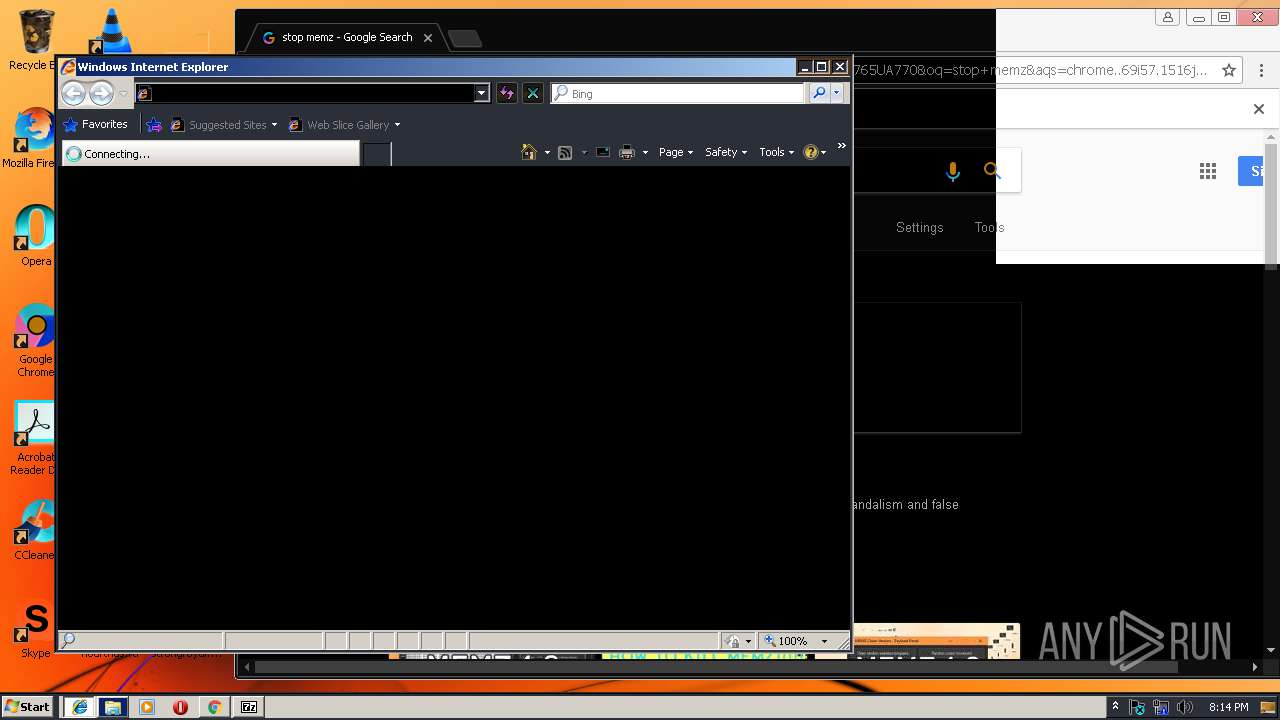
Task: Click the RSS Feeds icon
Action: tap(565, 152)
